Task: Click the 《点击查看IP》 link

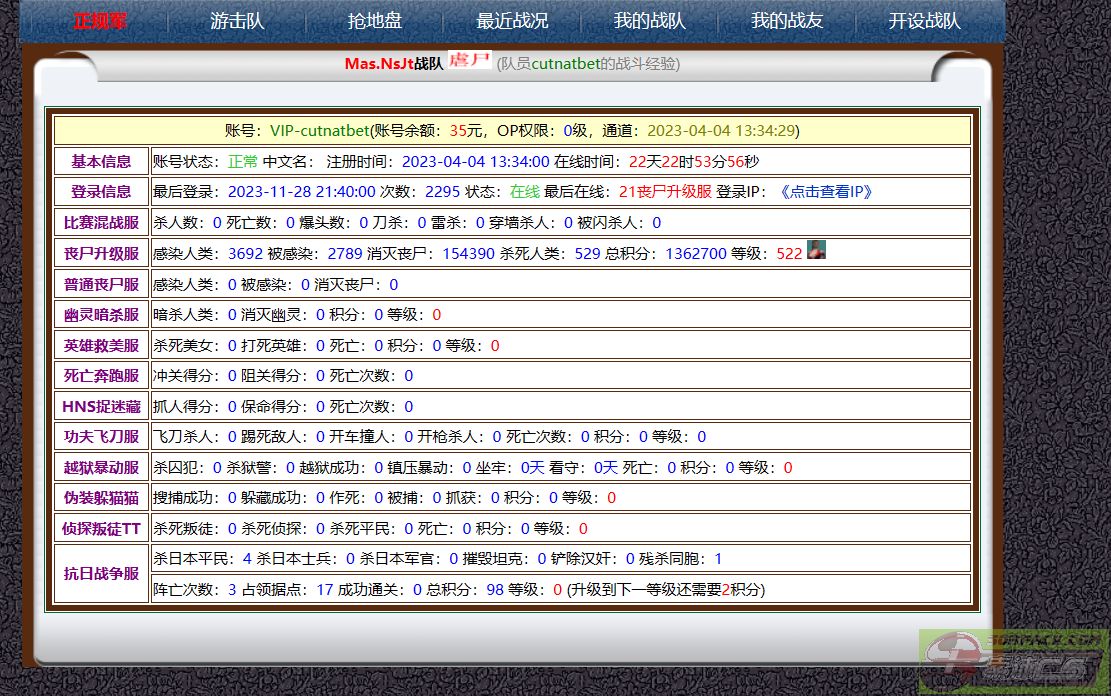Action: pyautogui.click(x=826, y=192)
